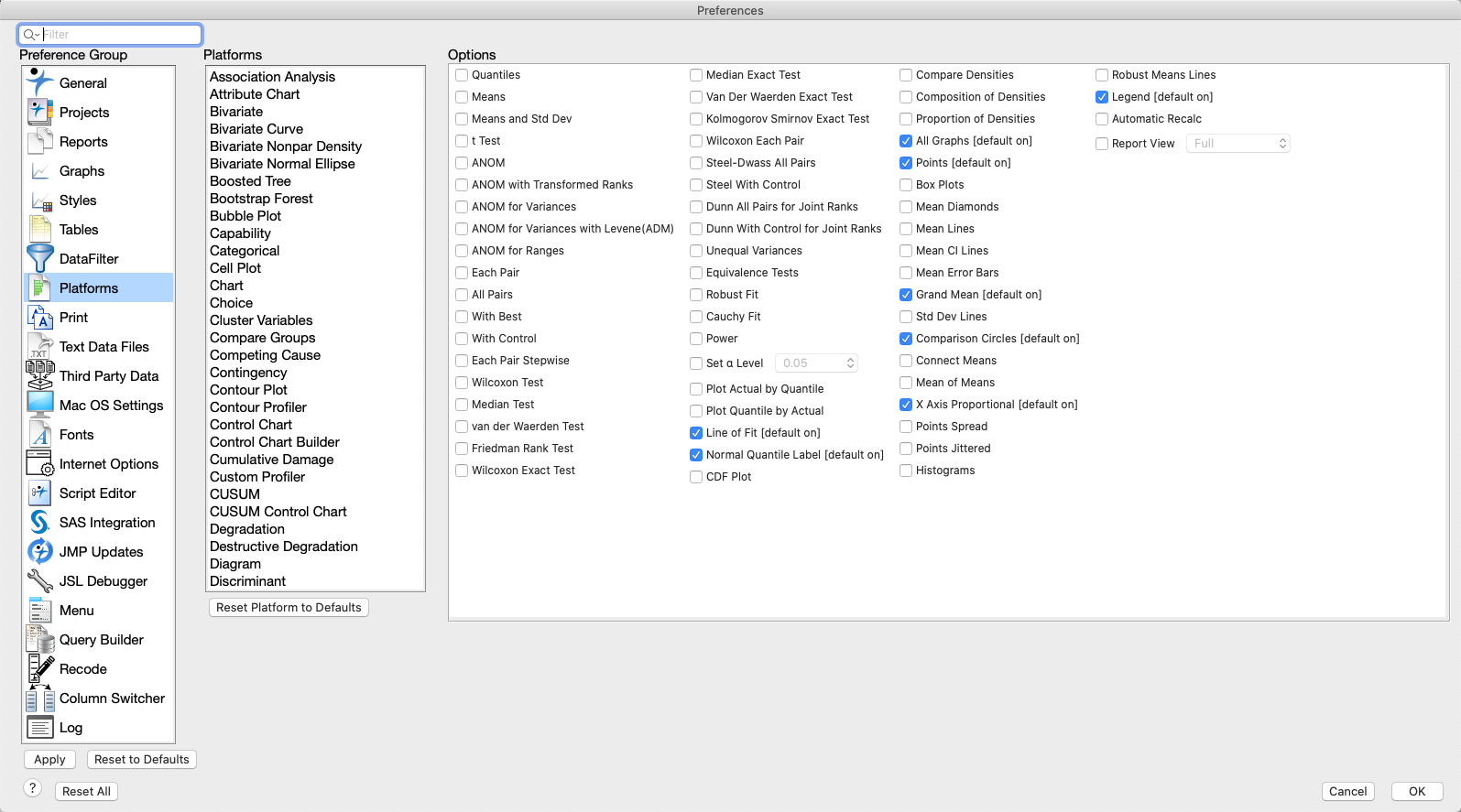1461x812 pixels.
Task: Uncheck Grand Mean default option
Action: coord(906,295)
